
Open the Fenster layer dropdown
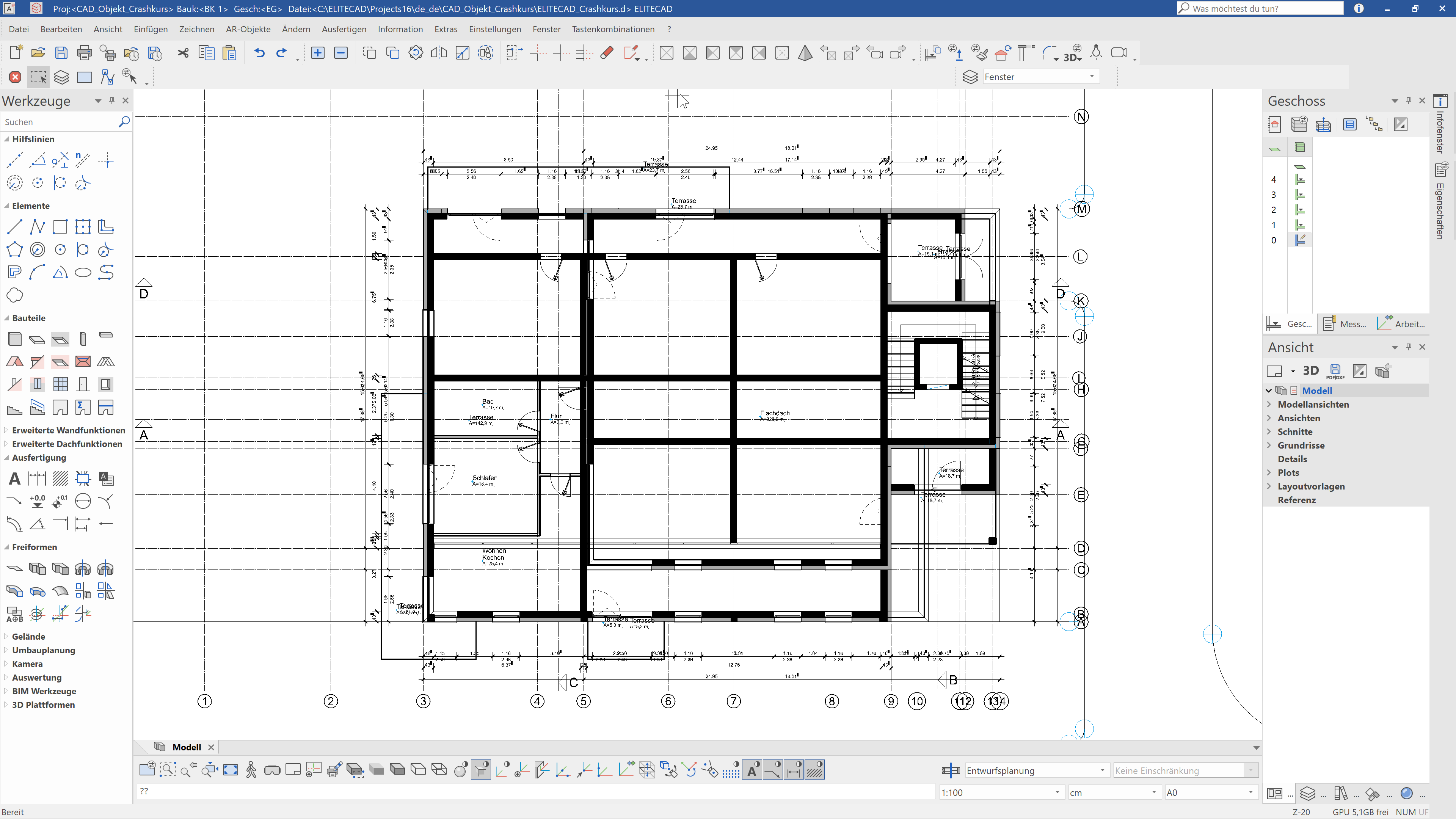[x=1092, y=77]
